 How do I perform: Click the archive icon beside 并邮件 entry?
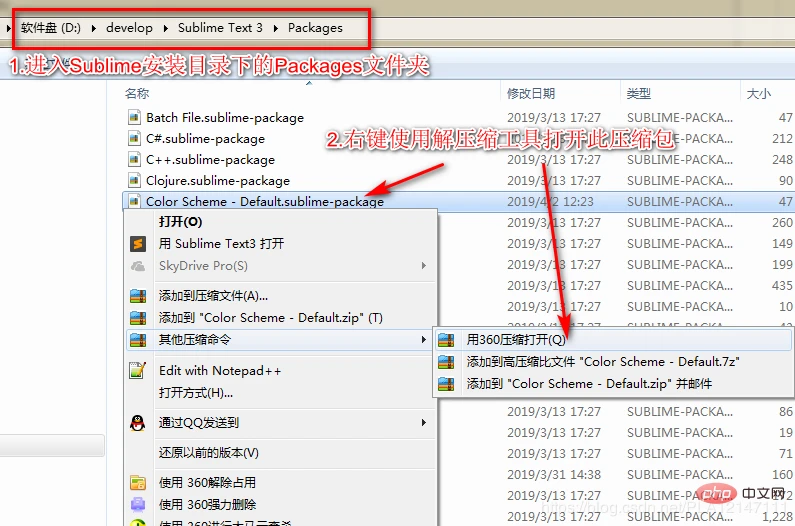(x=446, y=384)
